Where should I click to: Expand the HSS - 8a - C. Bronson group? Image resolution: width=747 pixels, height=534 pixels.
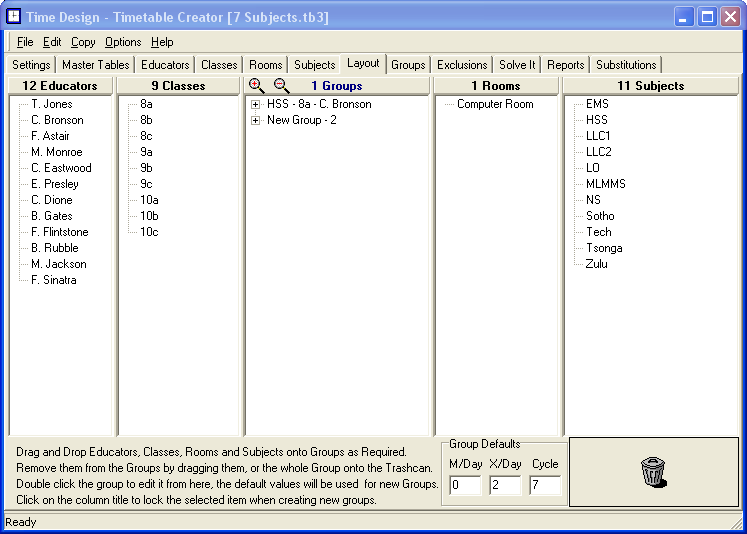click(x=256, y=104)
